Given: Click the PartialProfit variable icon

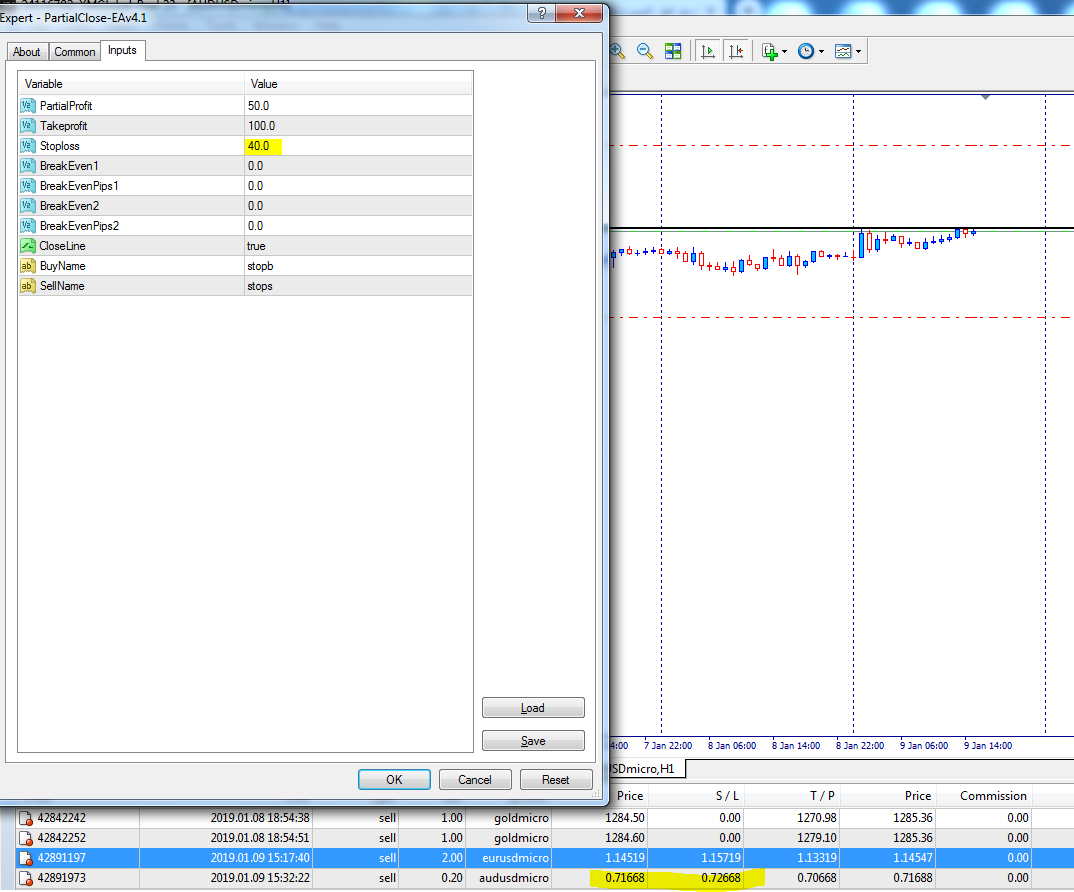Looking at the screenshot, I should point(27,106).
